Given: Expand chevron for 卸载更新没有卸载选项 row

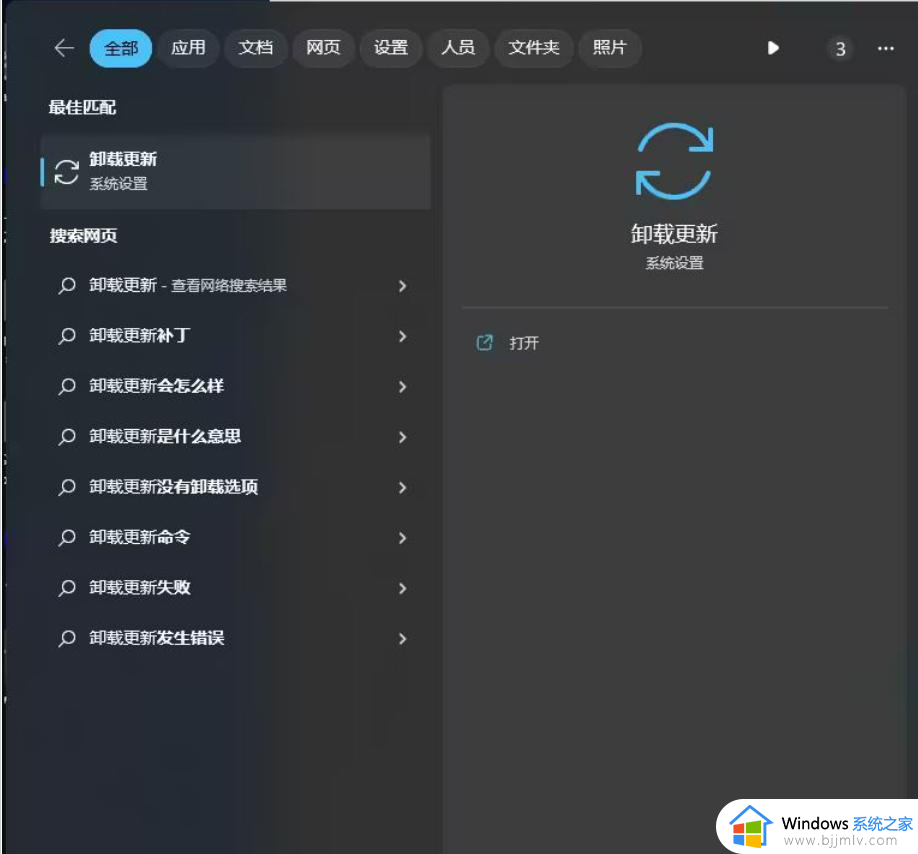Looking at the screenshot, I should click(x=402, y=488).
